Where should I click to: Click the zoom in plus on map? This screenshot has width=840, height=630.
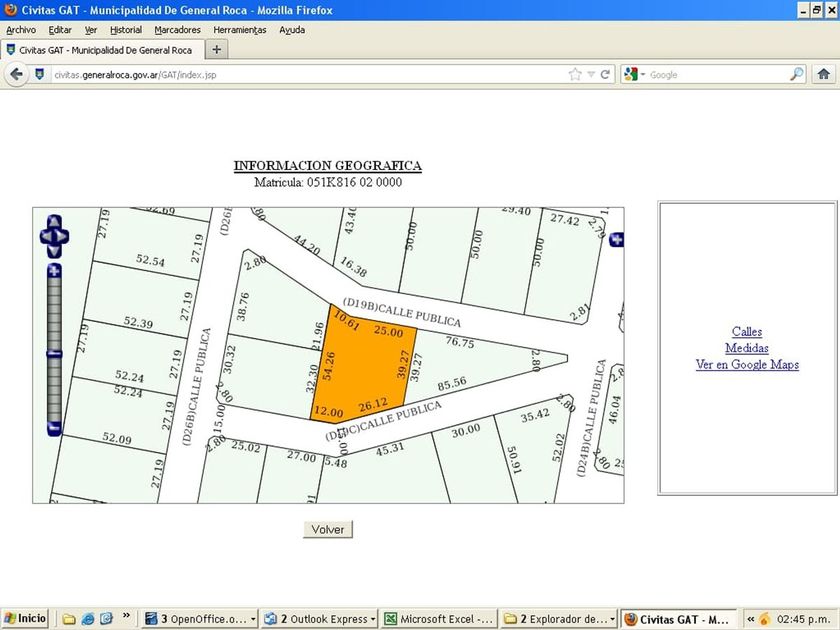(x=54, y=270)
